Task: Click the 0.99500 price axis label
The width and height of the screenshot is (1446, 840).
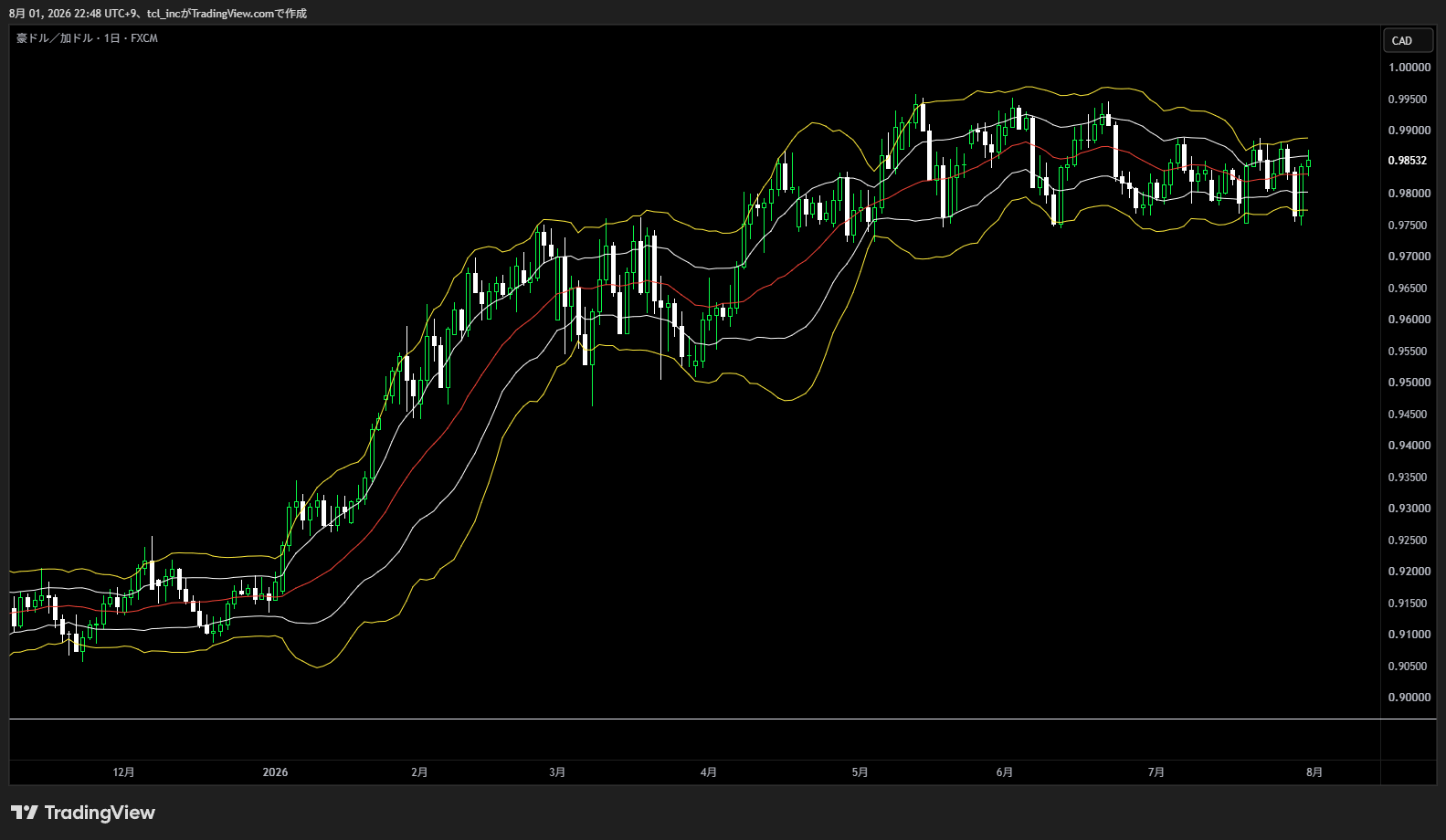Action: pyautogui.click(x=1409, y=100)
